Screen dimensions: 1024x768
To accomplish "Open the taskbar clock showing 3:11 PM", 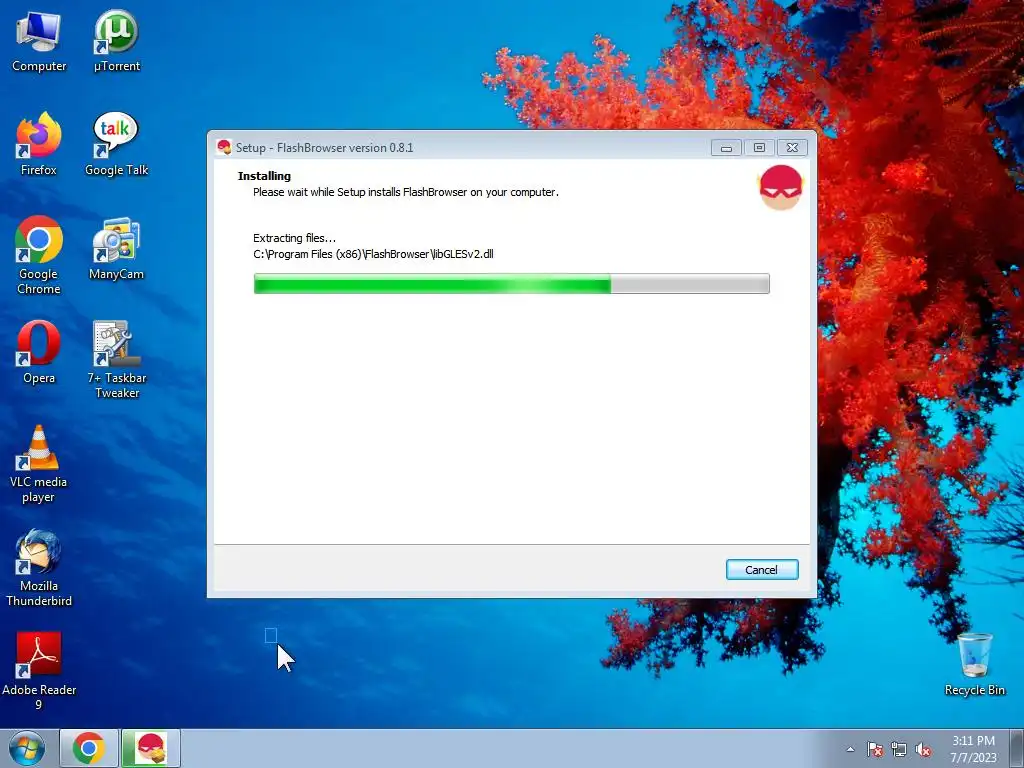I will pyautogui.click(x=973, y=748).
